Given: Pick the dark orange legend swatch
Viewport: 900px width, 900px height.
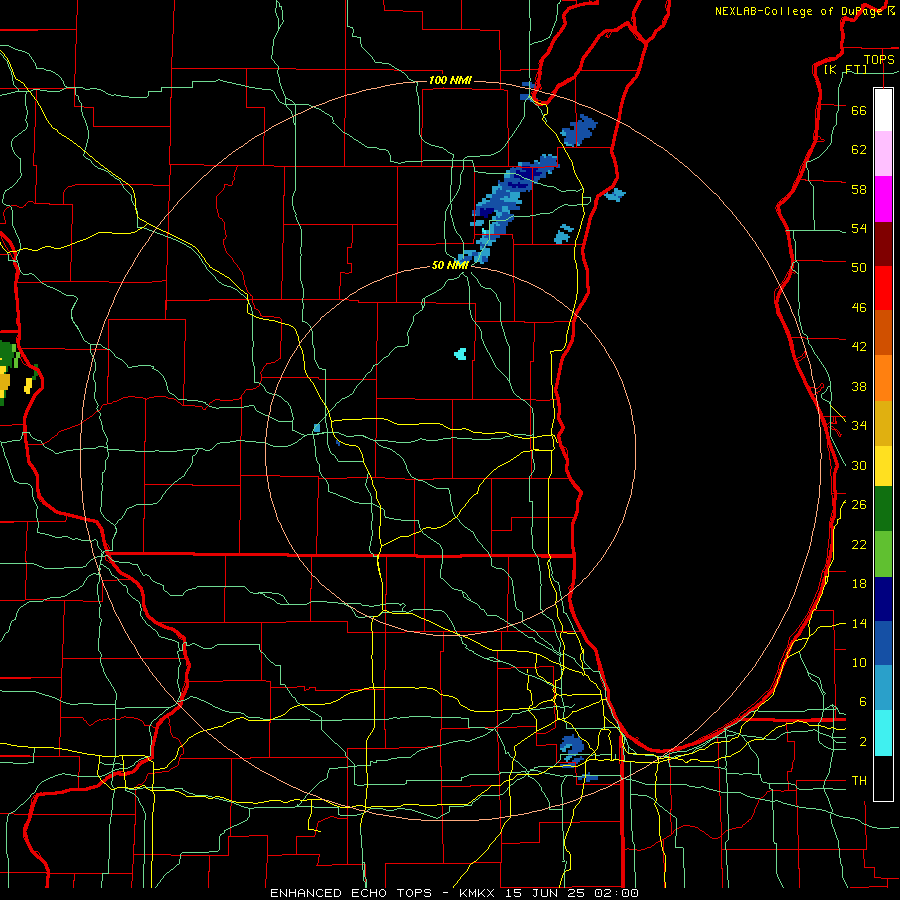Looking at the screenshot, I should coord(883,333).
